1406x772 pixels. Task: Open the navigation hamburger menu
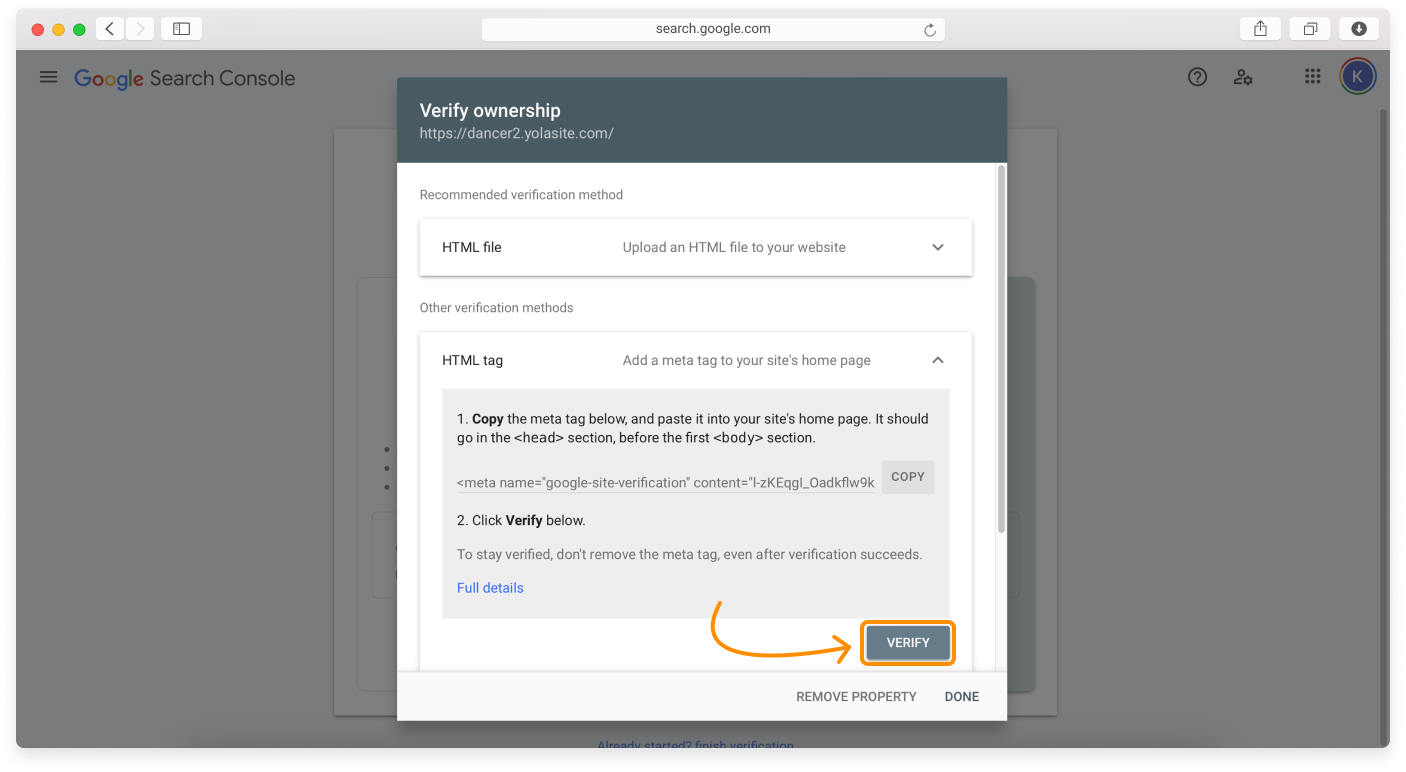pyautogui.click(x=48, y=77)
